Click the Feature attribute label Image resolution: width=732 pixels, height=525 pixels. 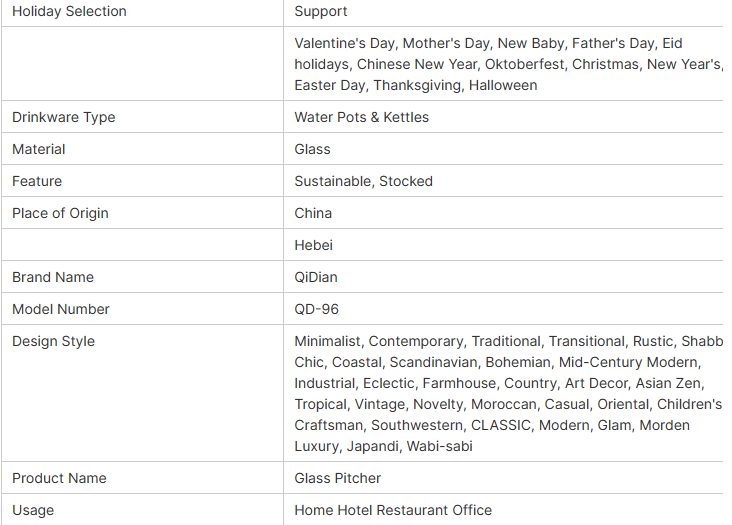[x=37, y=181]
